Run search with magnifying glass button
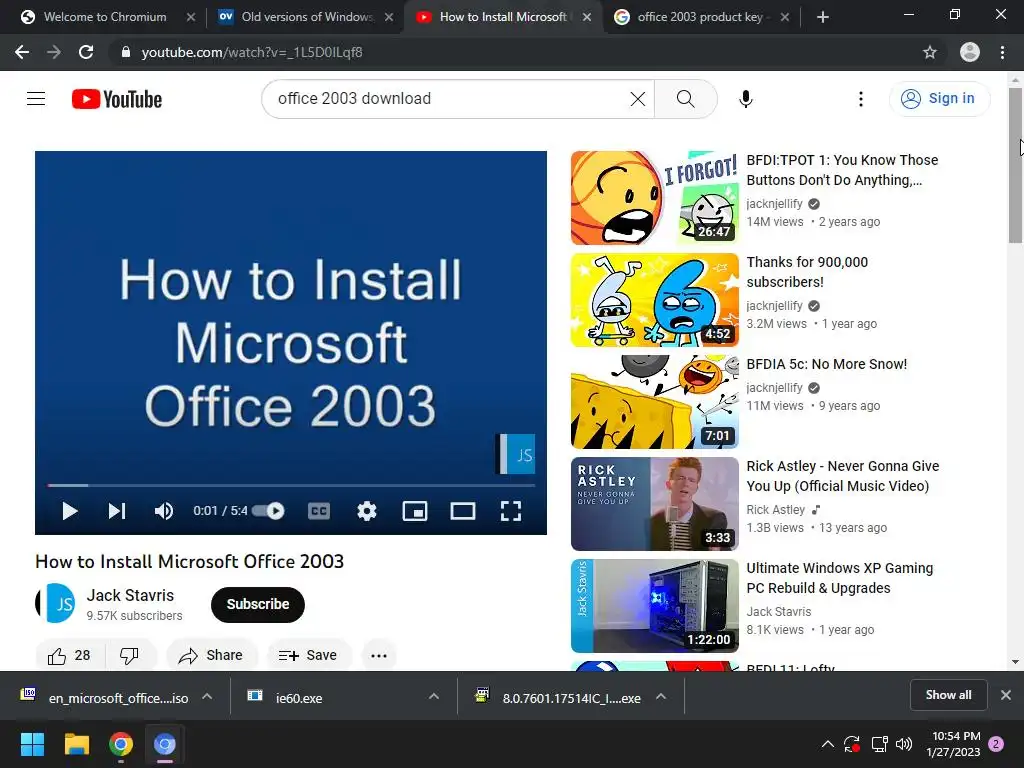The height and width of the screenshot is (768, 1024). (686, 99)
